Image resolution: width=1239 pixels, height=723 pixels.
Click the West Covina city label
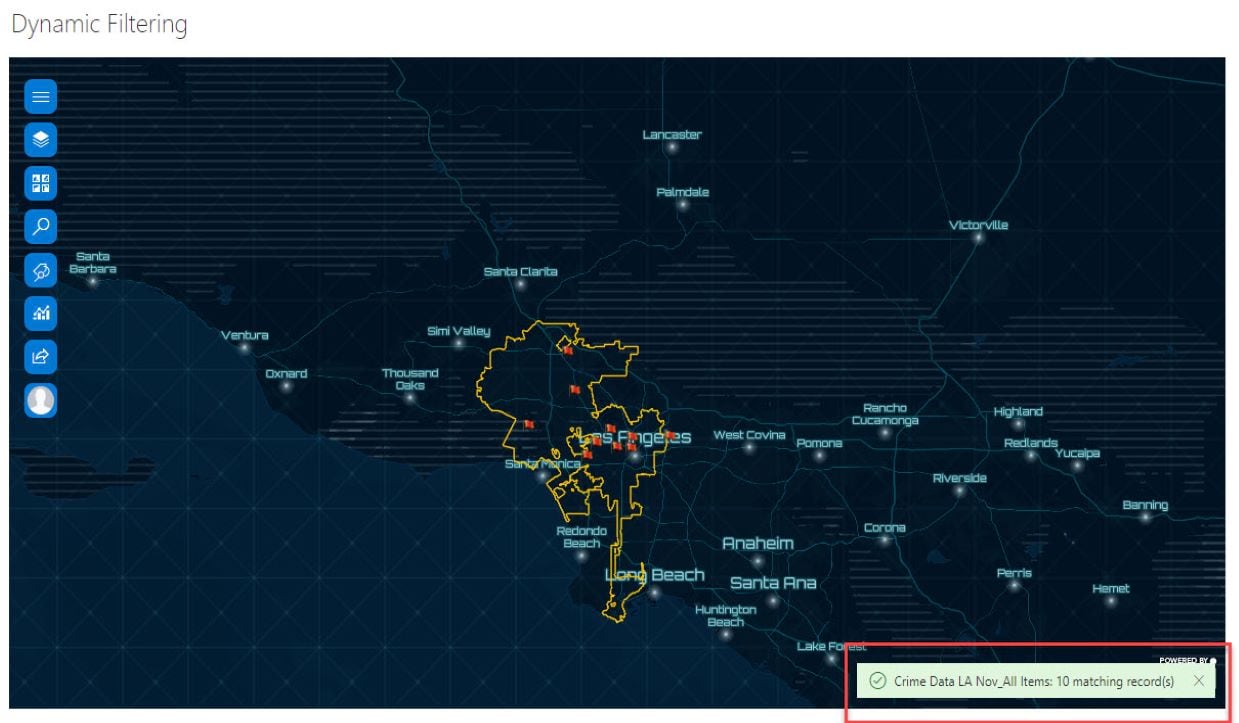click(749, 435)
